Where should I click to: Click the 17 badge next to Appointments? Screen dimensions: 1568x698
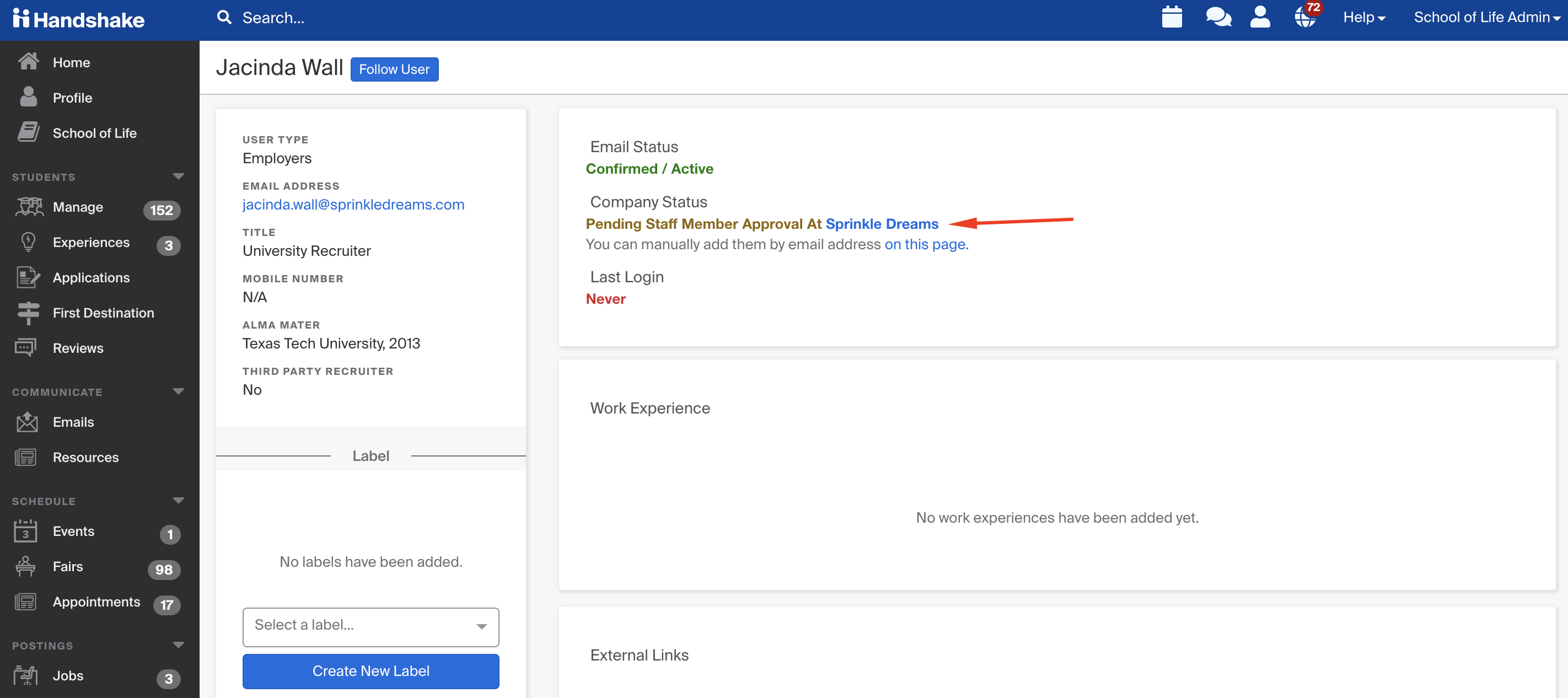(x=167, y=605)
